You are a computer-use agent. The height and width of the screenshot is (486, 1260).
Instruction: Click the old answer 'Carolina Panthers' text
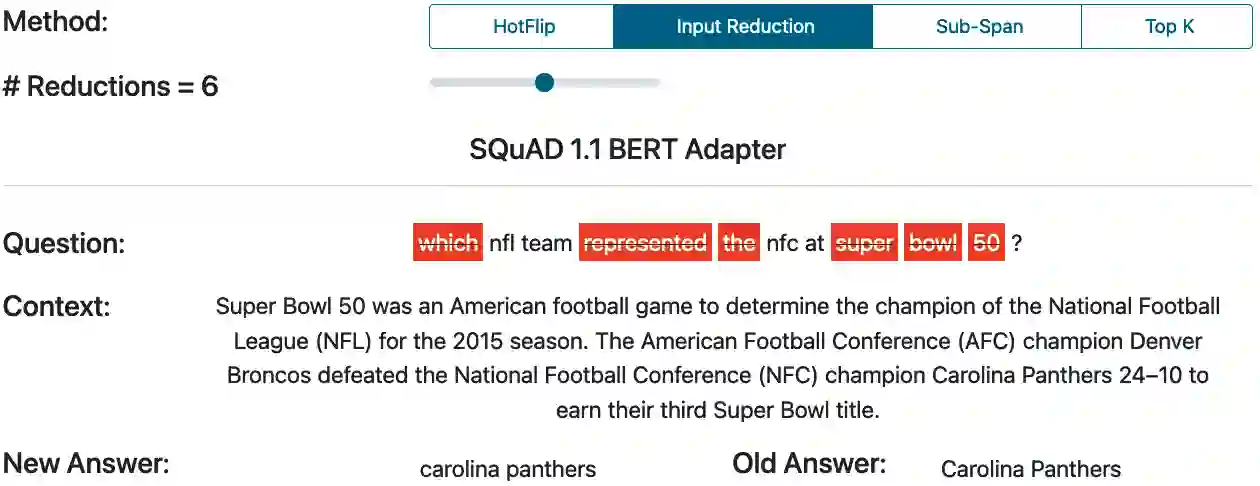tap(1030, 469)
